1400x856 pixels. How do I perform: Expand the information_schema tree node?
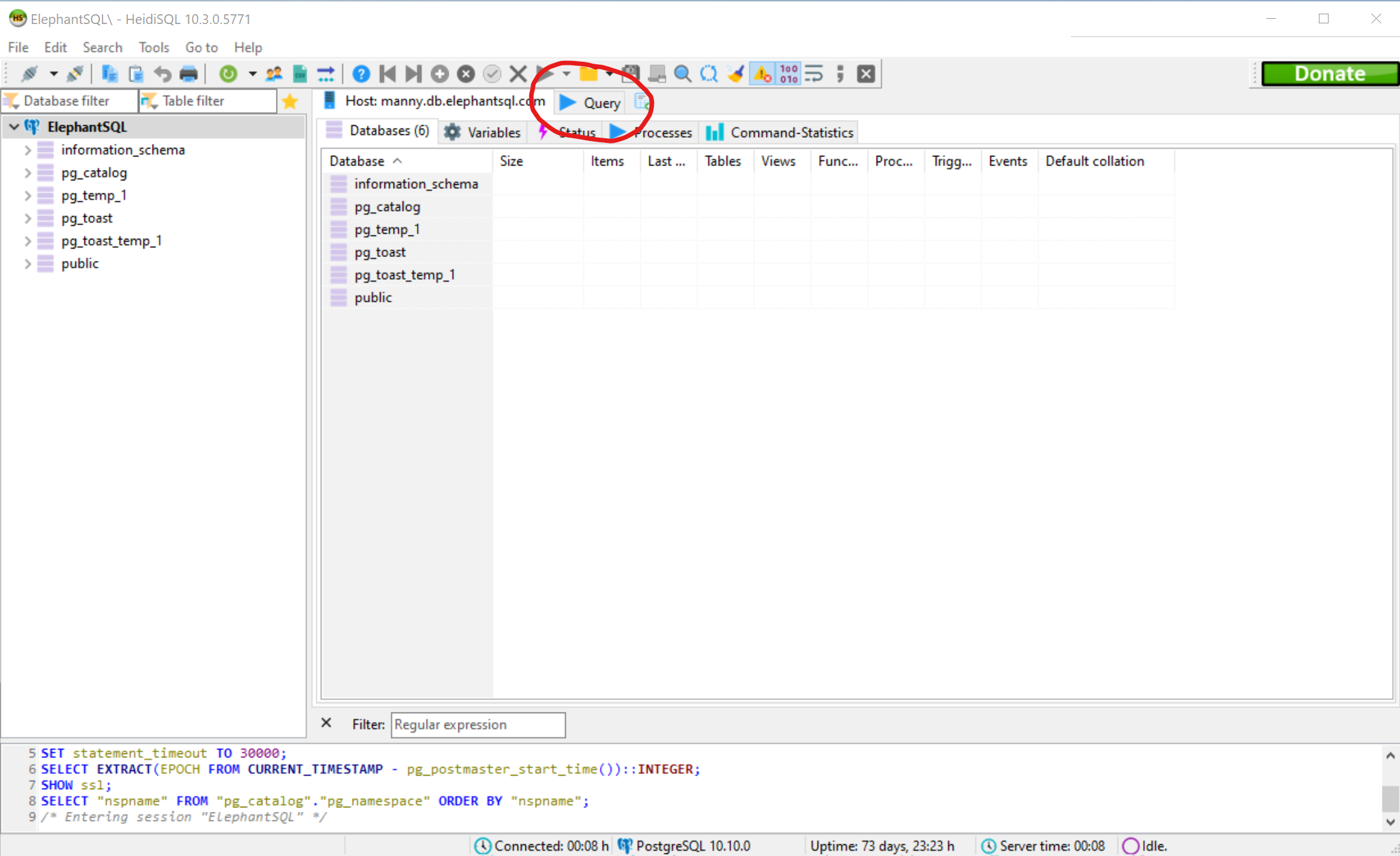click(x=28, y=149)
